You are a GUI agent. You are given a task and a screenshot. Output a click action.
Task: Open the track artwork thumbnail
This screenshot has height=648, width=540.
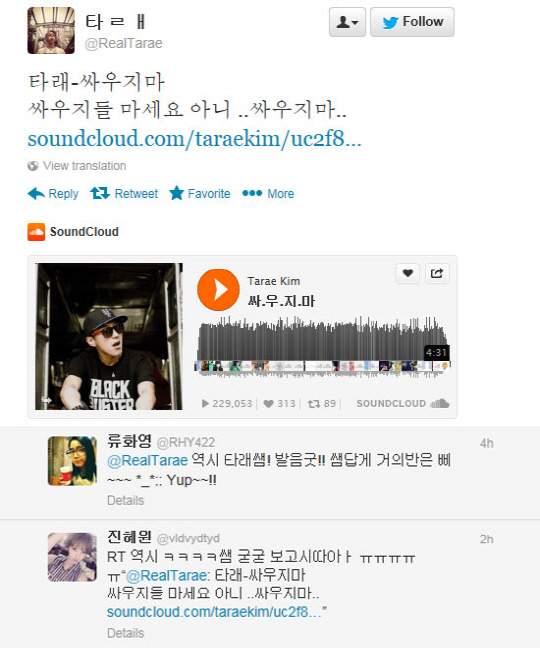coord(109,336)
